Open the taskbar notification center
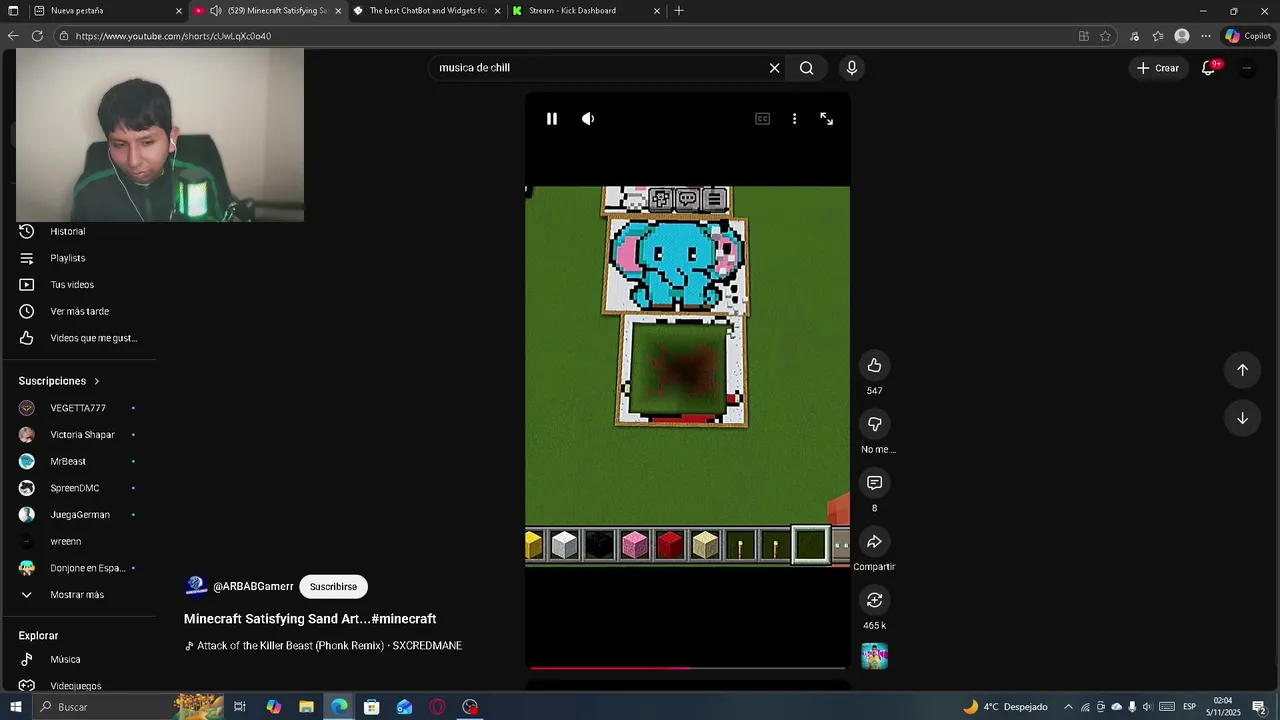The width and height of the screenshot is (1280, 720). click(x=1259, y=707)
